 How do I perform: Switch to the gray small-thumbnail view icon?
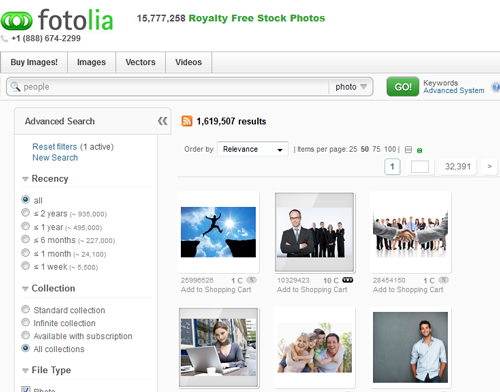(x=408, y=150)
